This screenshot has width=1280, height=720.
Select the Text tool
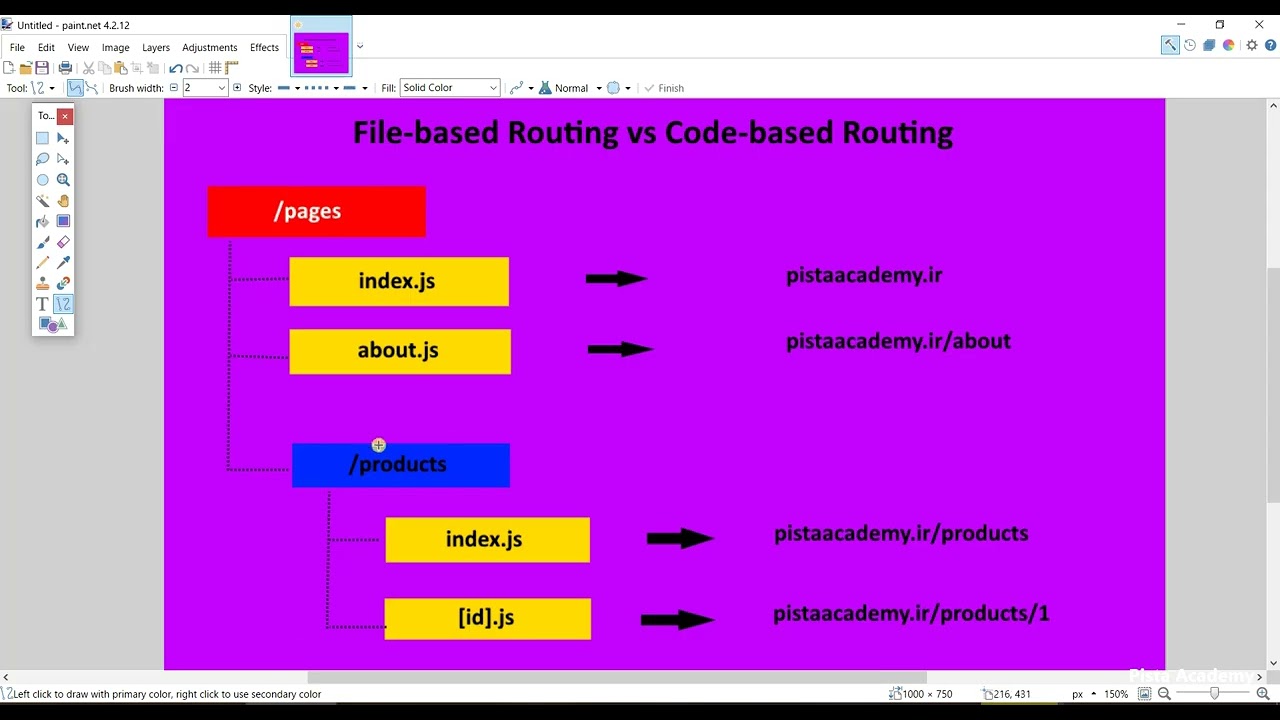click(x=42, y=304)
